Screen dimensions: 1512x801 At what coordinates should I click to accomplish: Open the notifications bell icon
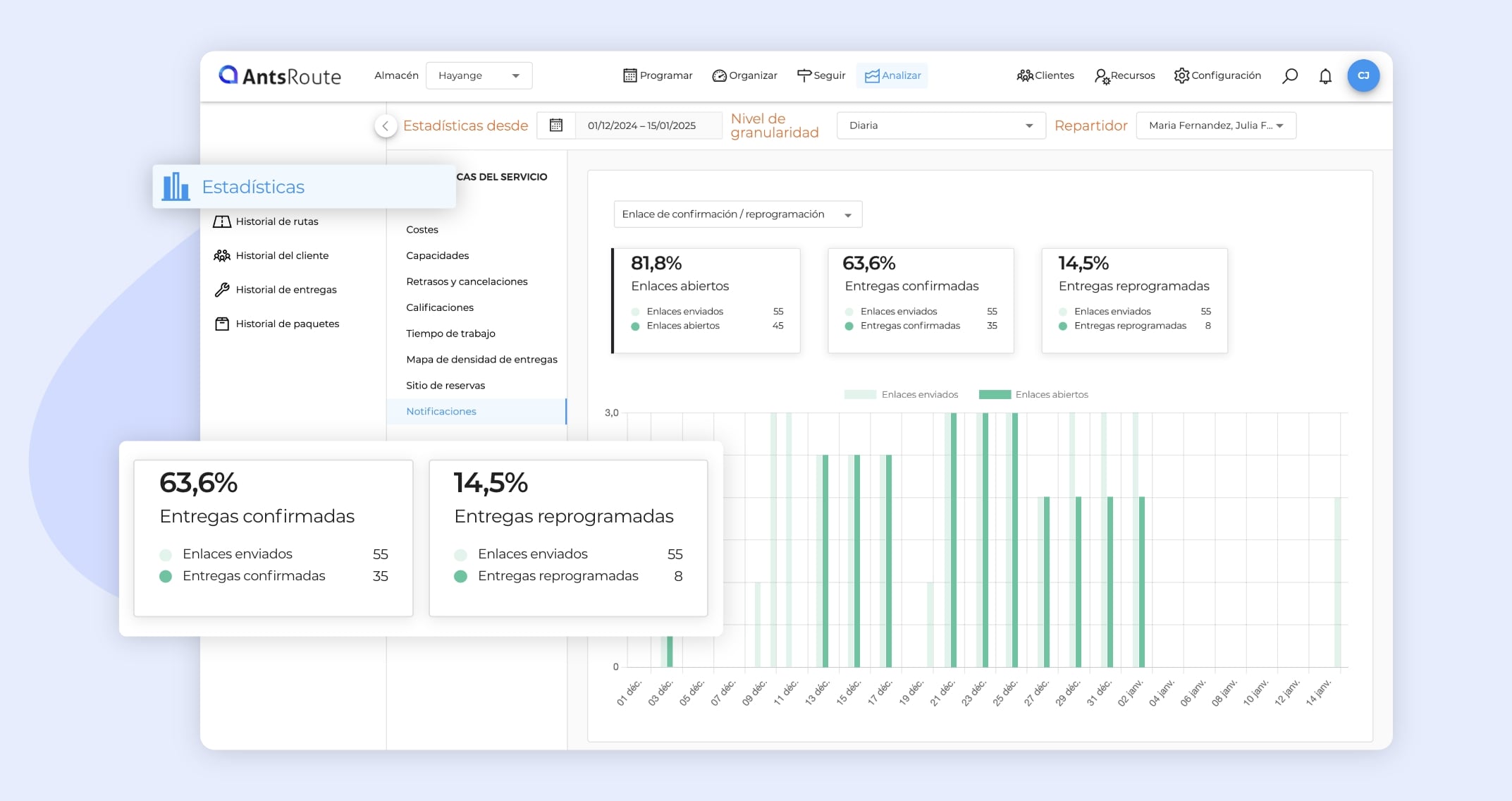coord(1325,76)
